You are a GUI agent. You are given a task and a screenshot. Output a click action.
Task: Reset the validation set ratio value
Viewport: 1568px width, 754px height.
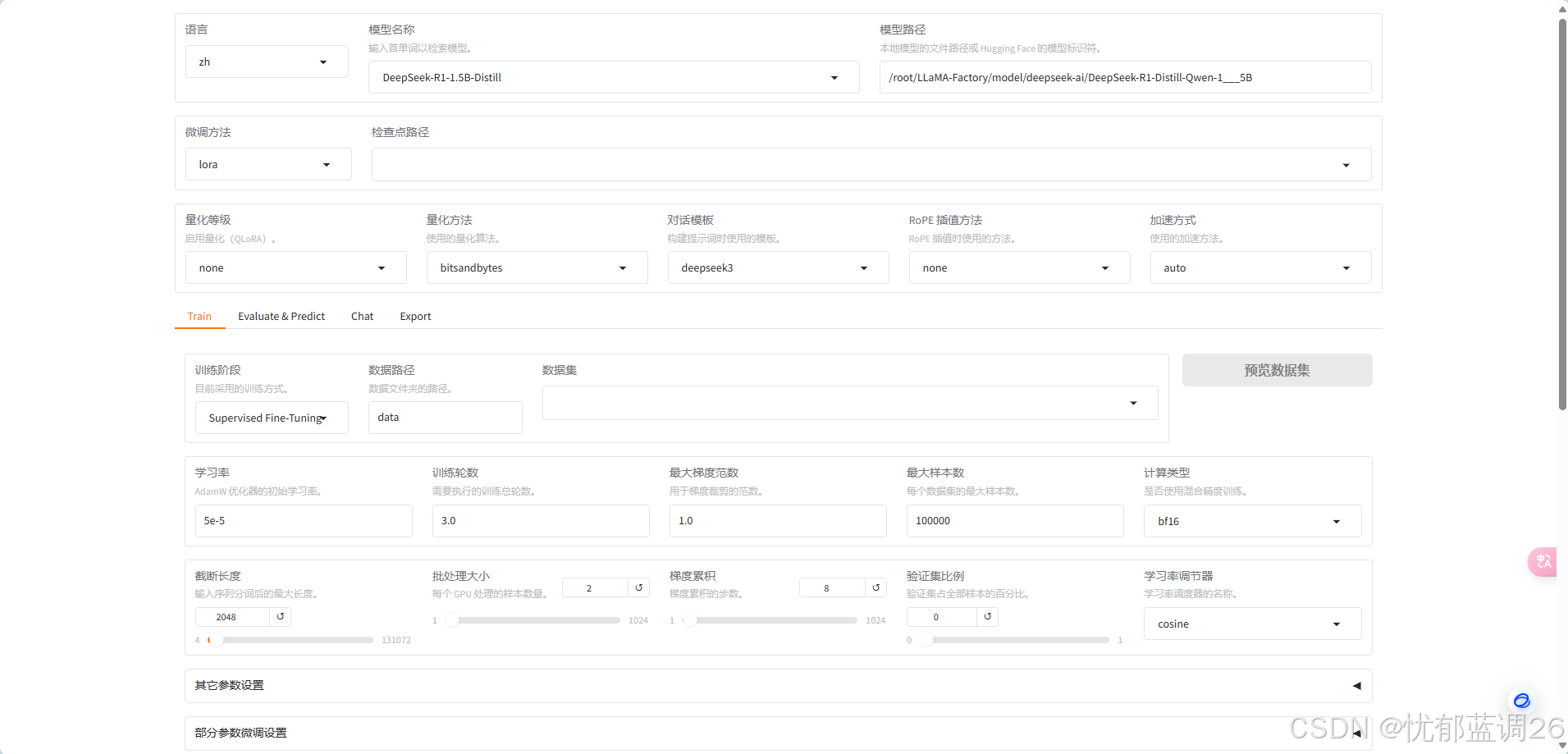pyautogui.click(x=987, y=617)
